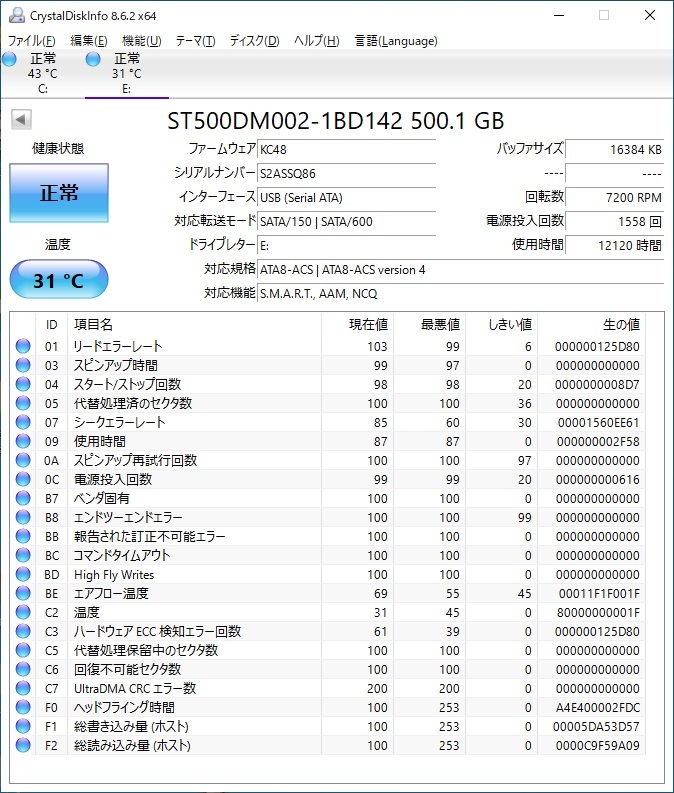The image size is (674, 793).
Task: Click status orb for 09 使用時間
Action: [x=23, y=441]
